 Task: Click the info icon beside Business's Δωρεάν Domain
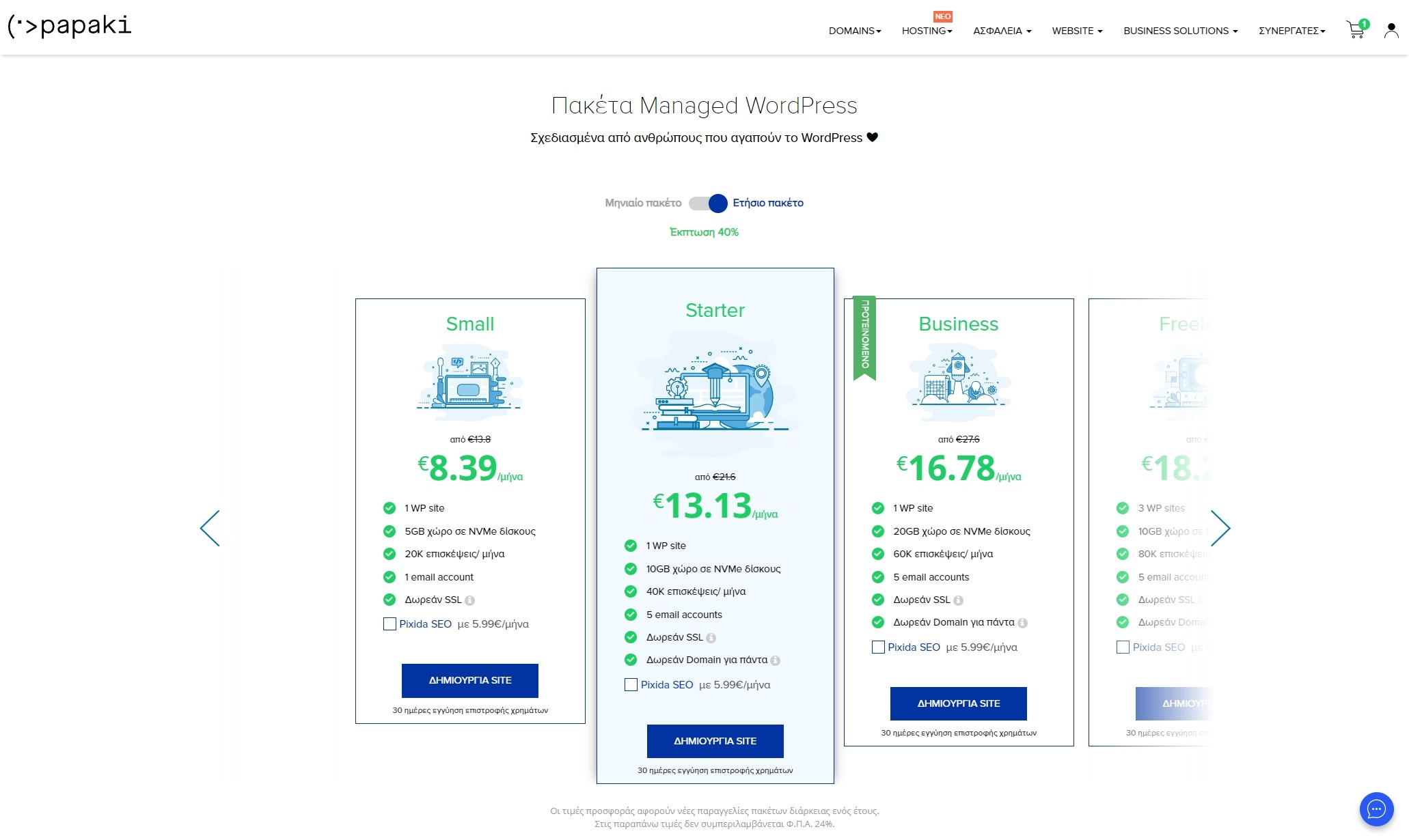(x=1022, y=622)
